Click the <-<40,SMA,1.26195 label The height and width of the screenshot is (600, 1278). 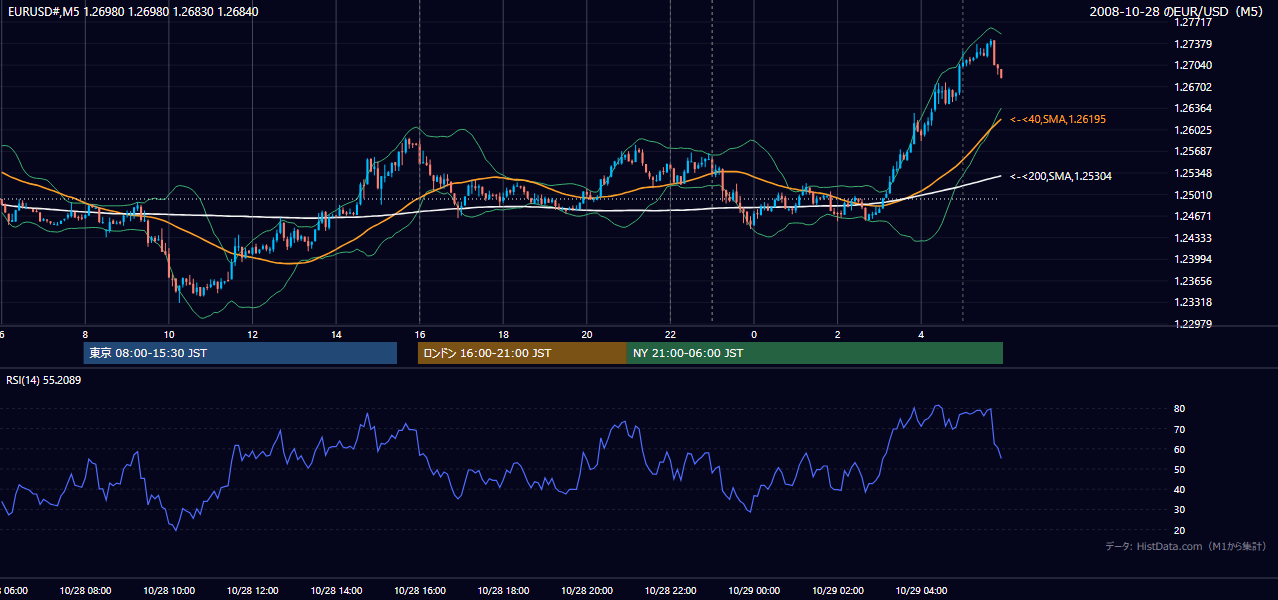(x=1058, y=119)
